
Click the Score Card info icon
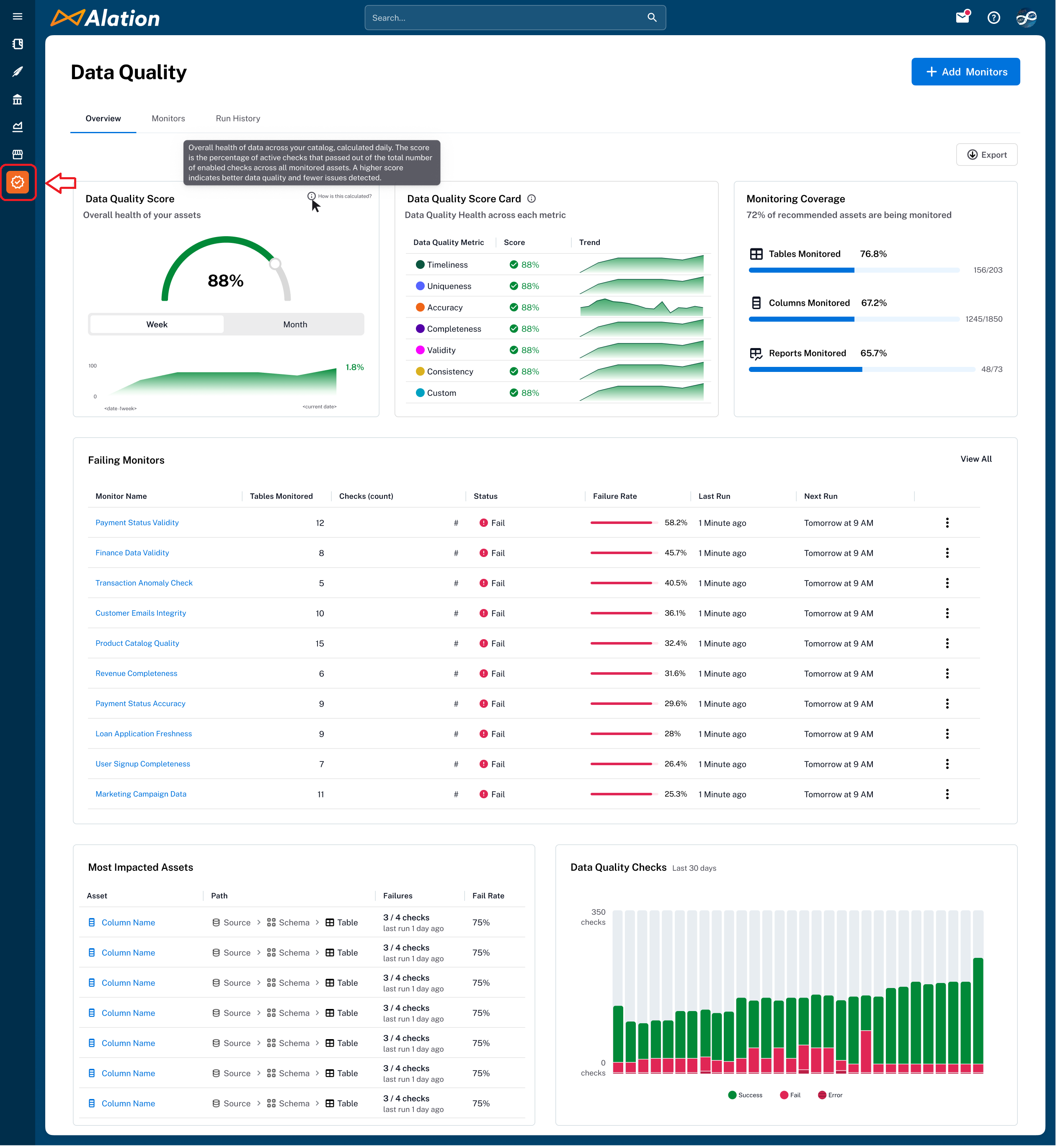click(x=531, y=199)
